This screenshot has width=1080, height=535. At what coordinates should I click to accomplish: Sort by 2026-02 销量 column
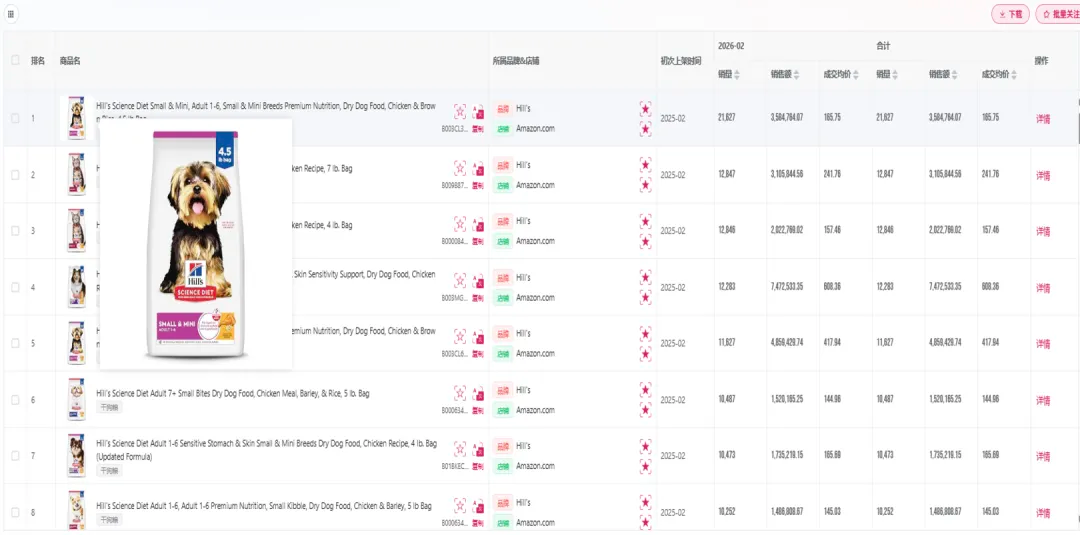[x=737, y=75]
